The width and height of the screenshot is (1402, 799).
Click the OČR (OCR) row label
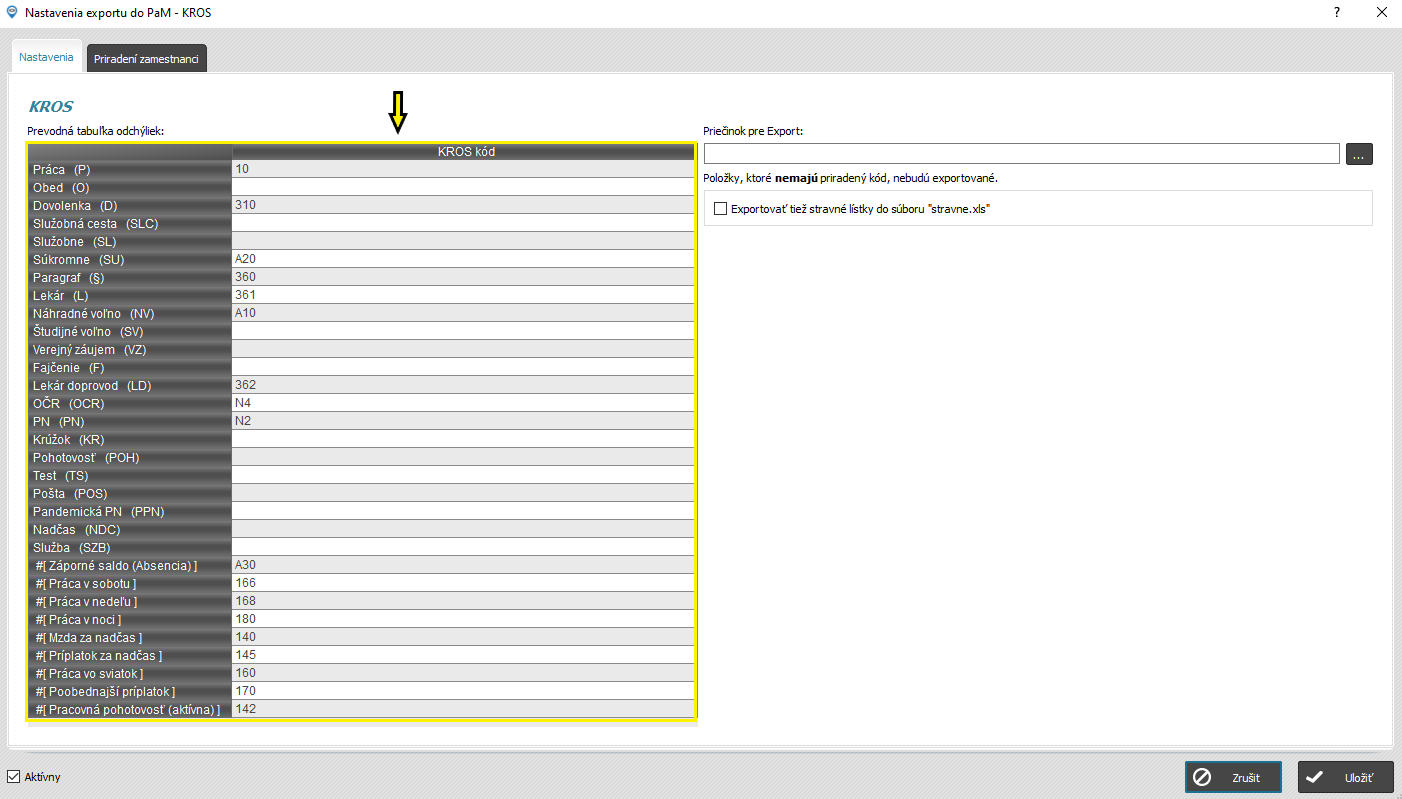[130, 403]
